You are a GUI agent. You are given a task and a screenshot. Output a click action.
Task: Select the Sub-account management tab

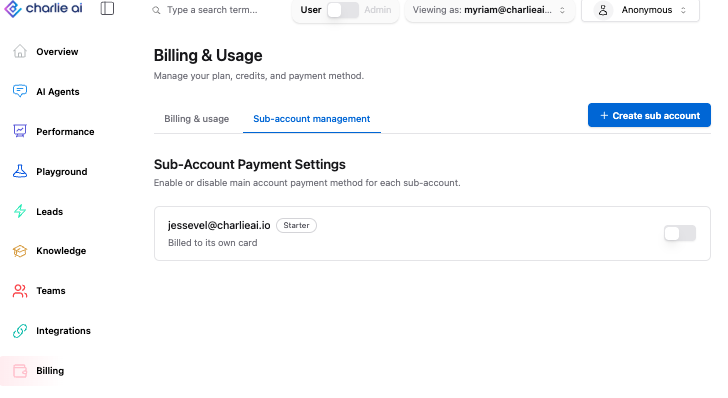[312, 119]
